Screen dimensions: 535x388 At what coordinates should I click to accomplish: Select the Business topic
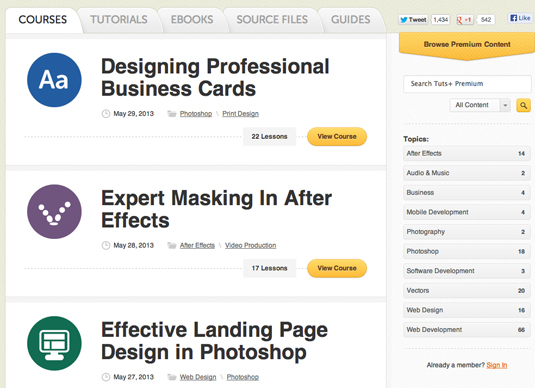point(466,193)
